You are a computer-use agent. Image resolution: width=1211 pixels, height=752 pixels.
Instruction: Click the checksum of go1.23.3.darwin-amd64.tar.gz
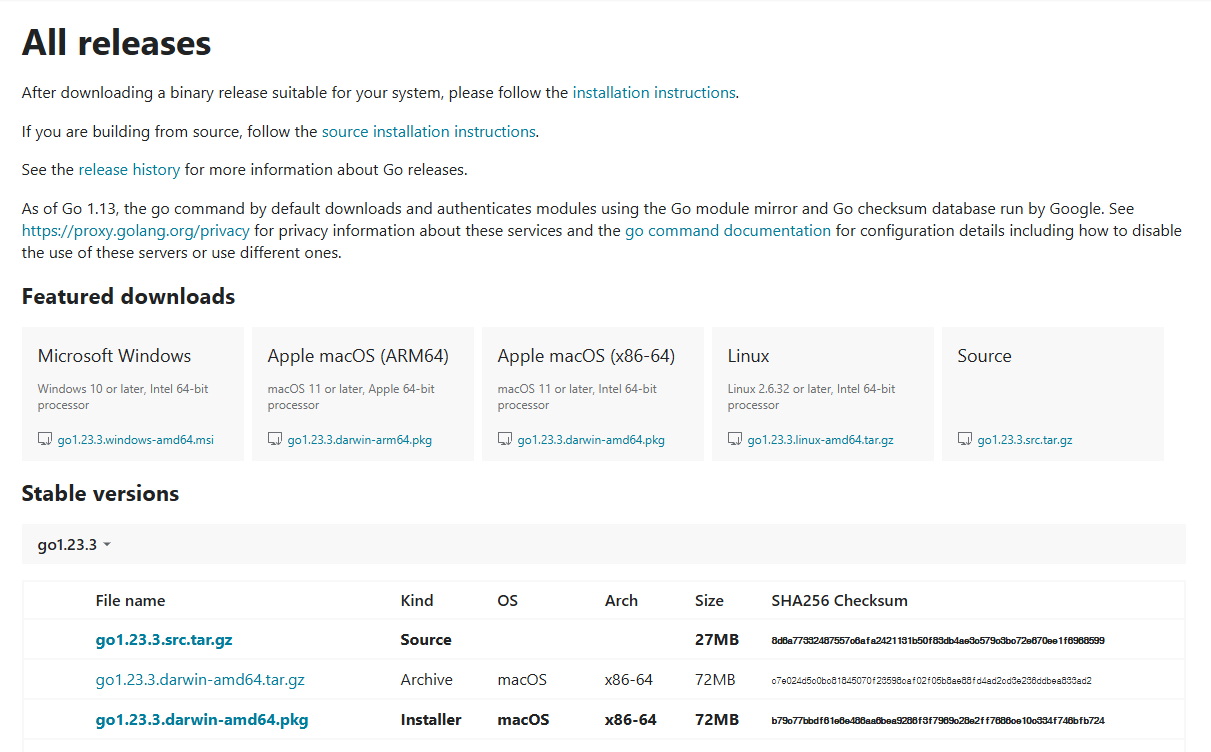point(931,680)
